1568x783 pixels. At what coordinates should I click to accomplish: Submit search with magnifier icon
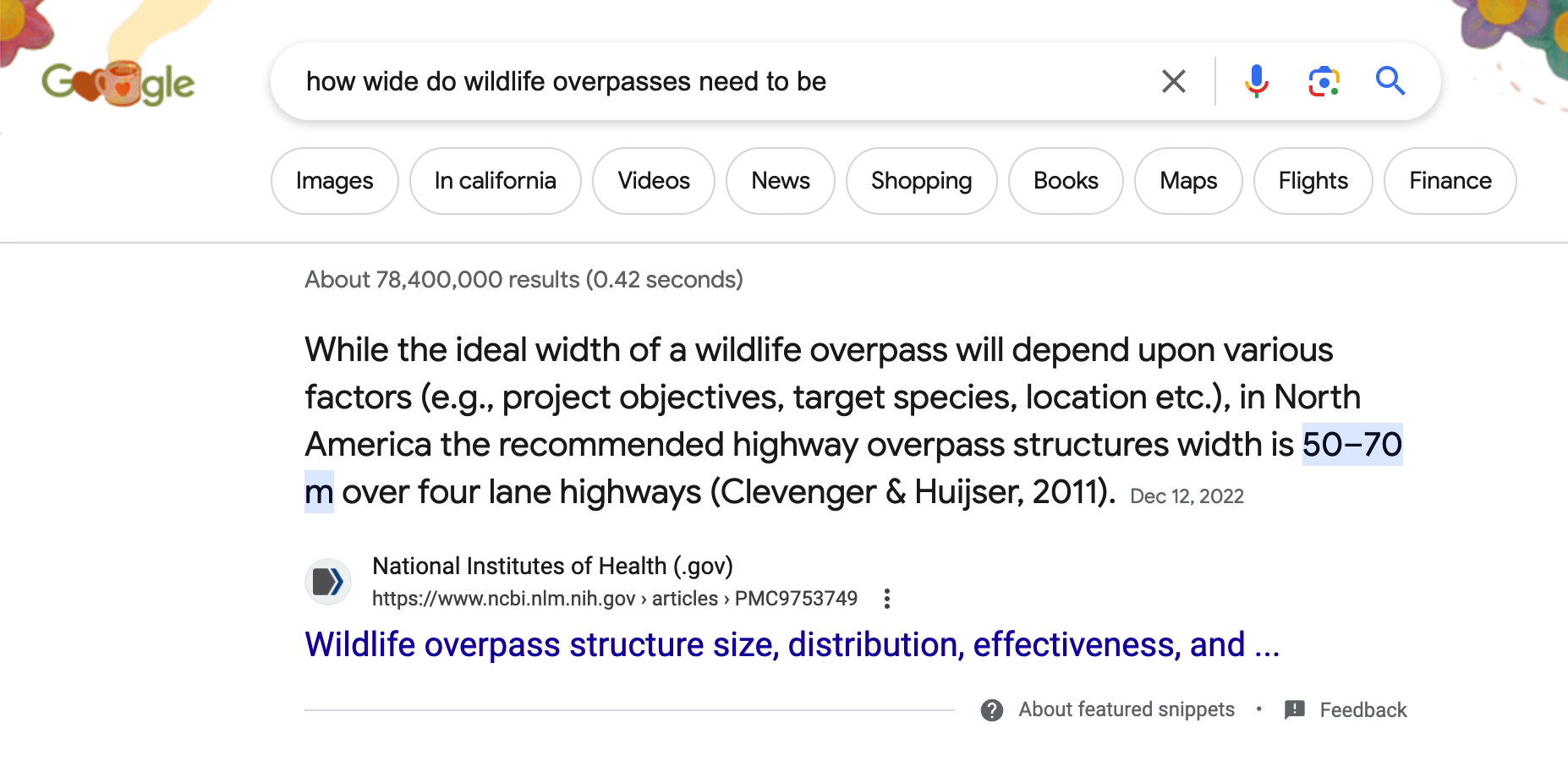click(1390, 81)
